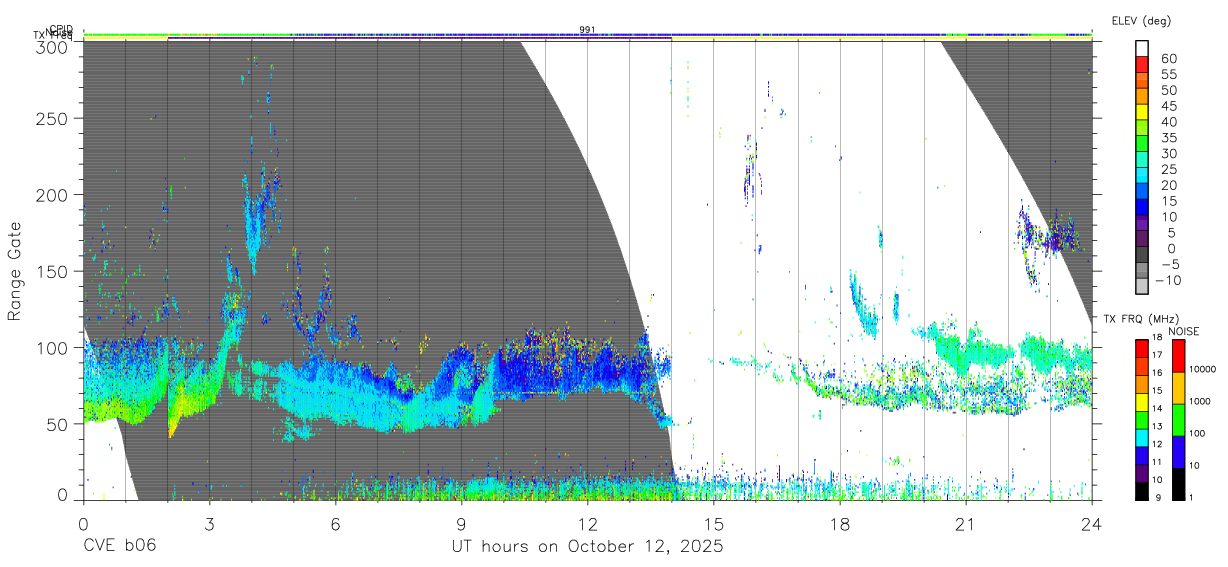The image size is (1228, 567).
Task: Click the '300' tick on Range Gate axis
Action: pos(53,46)
